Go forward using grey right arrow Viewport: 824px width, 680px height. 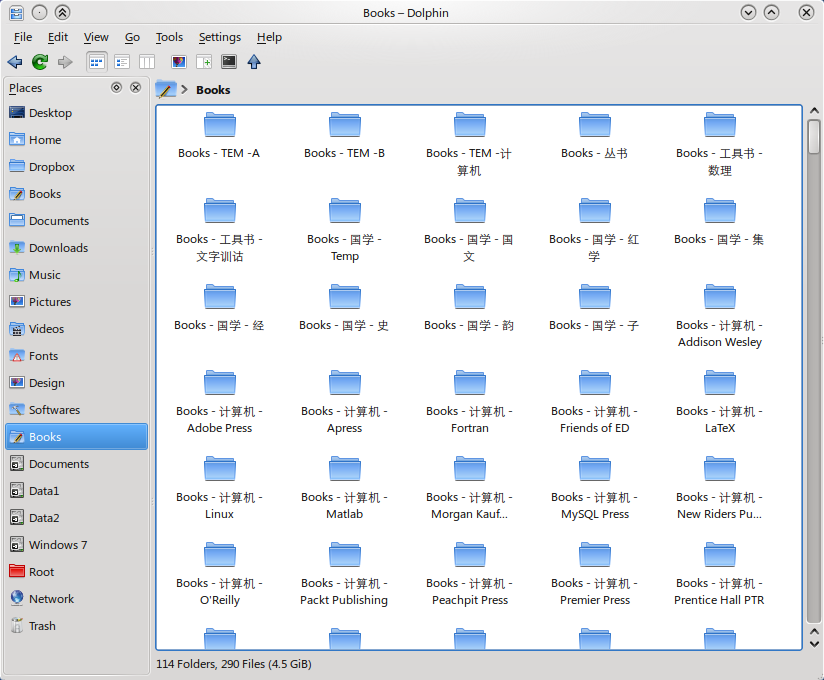(x=65, y=62)
